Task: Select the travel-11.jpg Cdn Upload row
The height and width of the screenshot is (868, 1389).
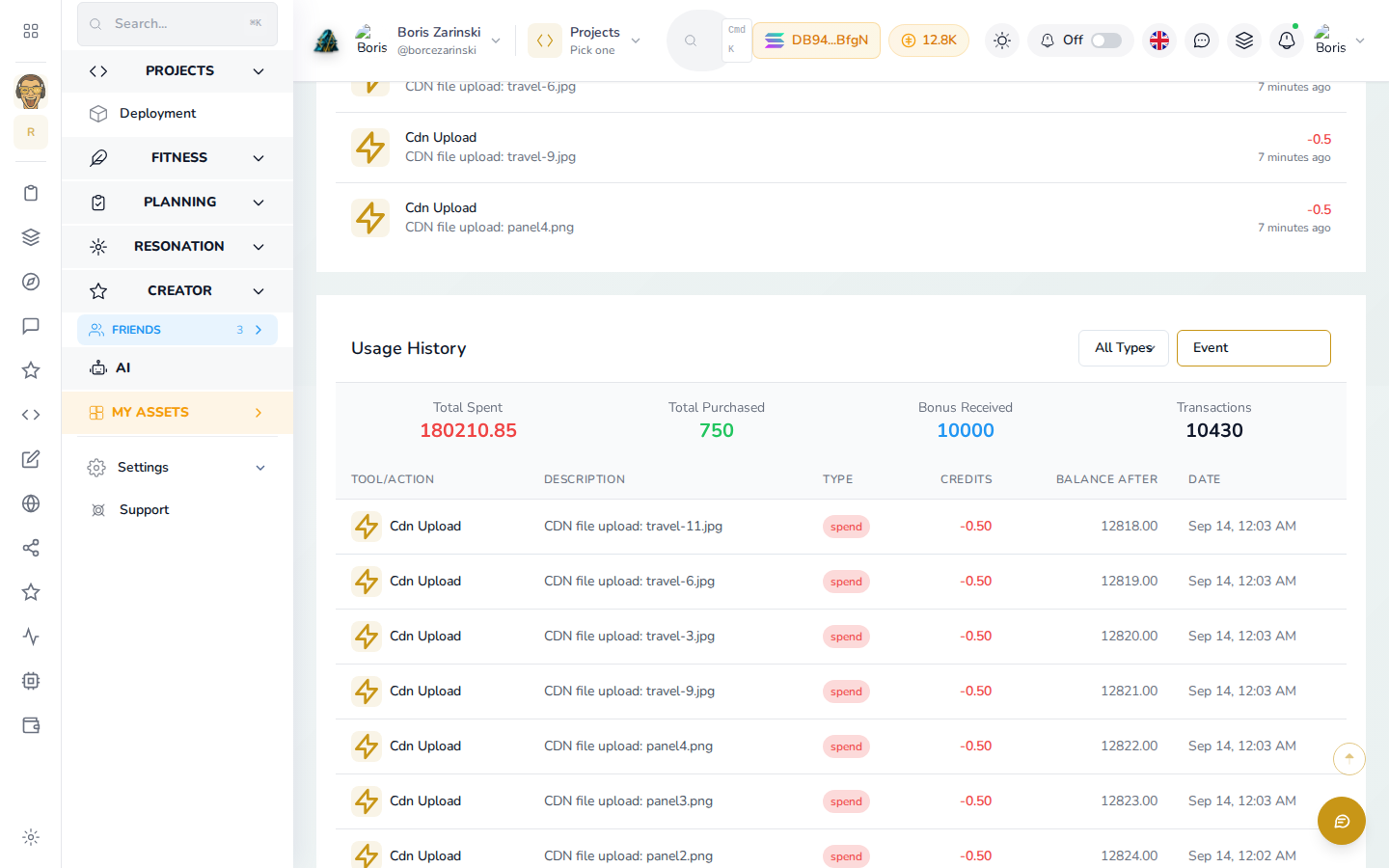Action: 841,527
